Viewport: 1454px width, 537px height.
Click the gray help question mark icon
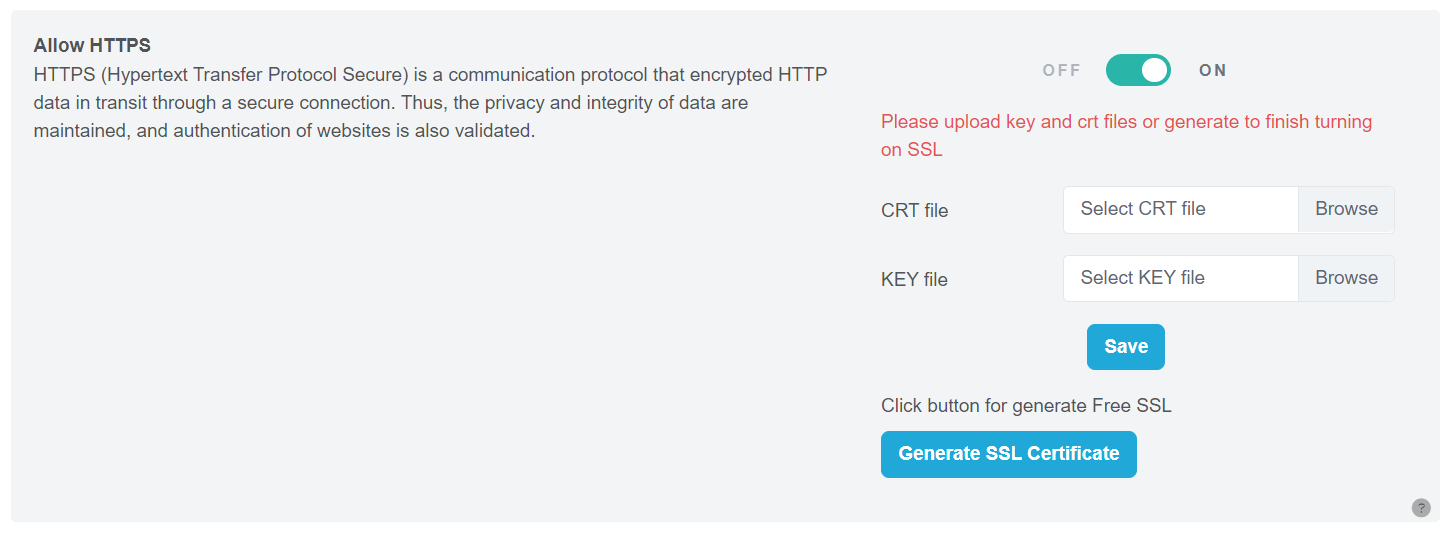point(1421,508)
